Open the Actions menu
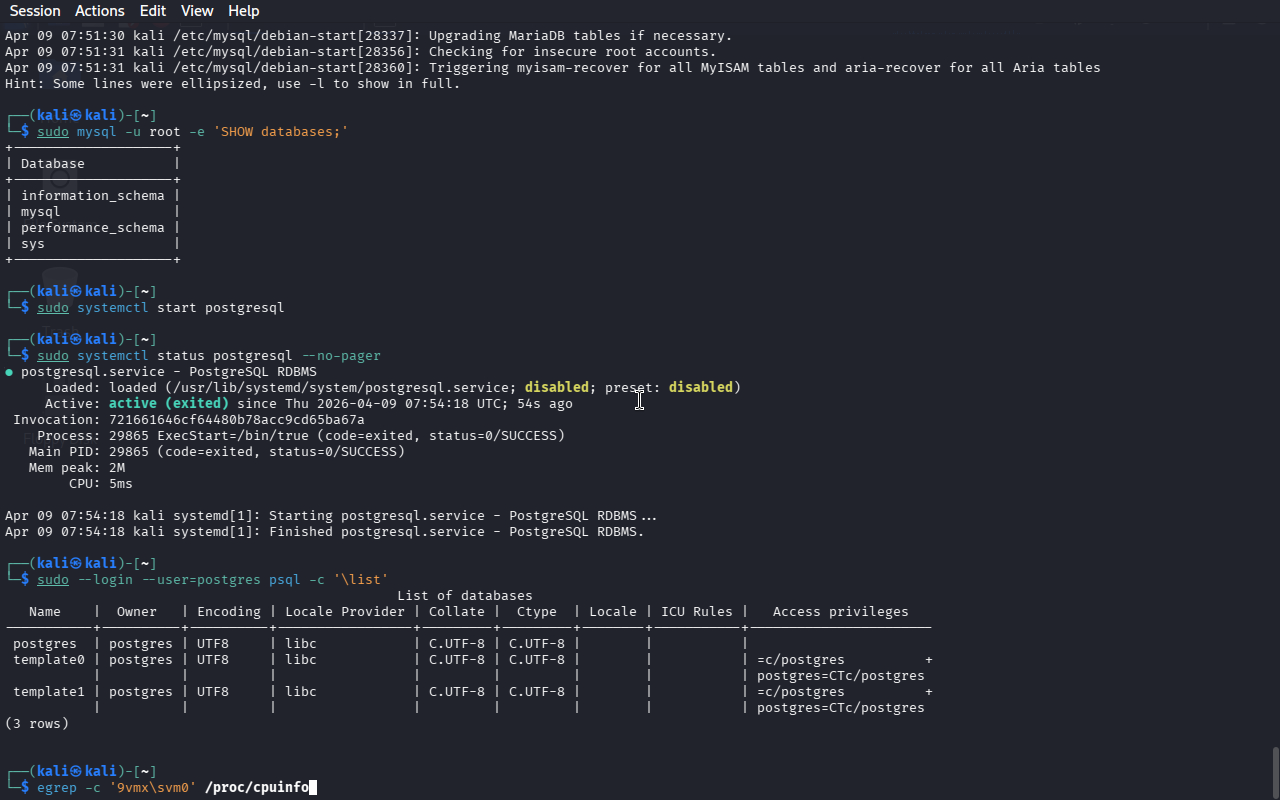 (100, 11)
